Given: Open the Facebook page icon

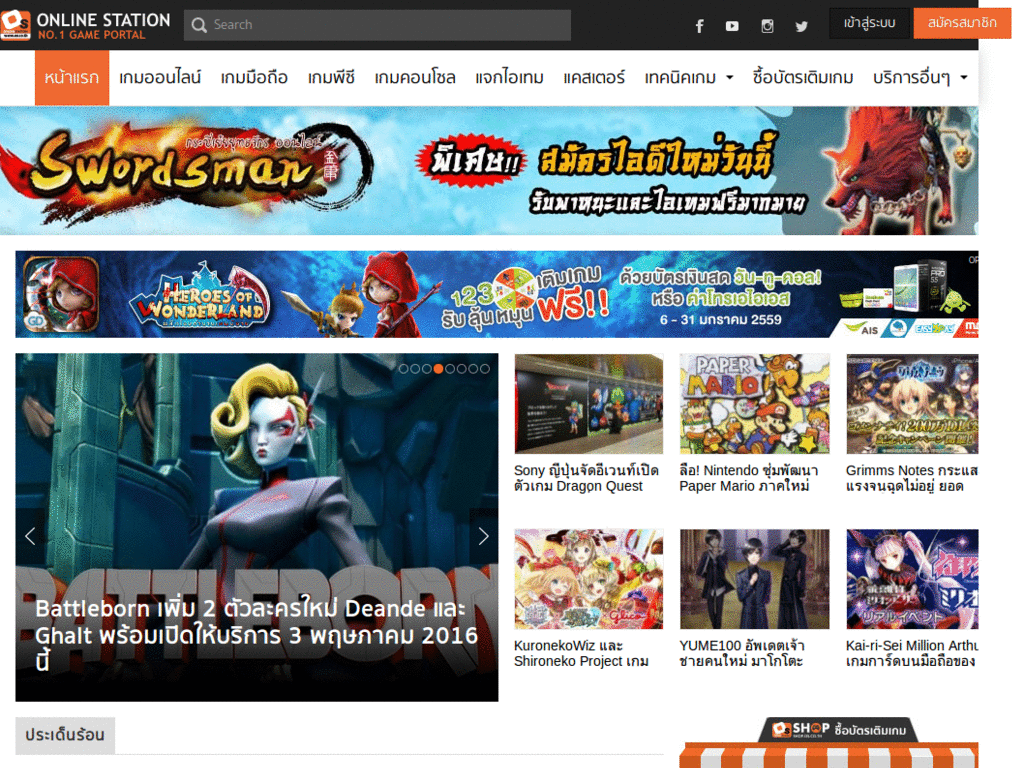Looking at the screenshot, I should [x=699, y=26].
